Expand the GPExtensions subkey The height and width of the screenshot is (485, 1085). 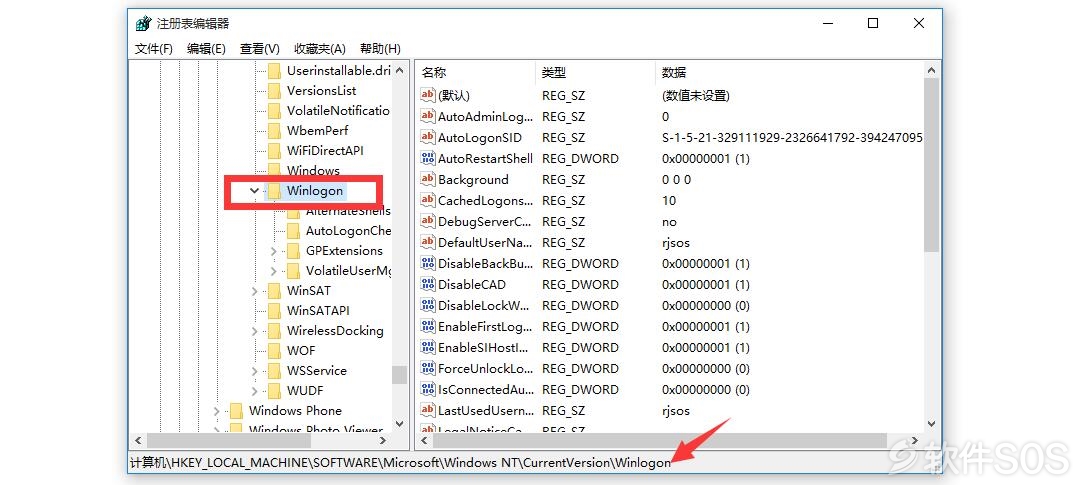tap(274, 251)
